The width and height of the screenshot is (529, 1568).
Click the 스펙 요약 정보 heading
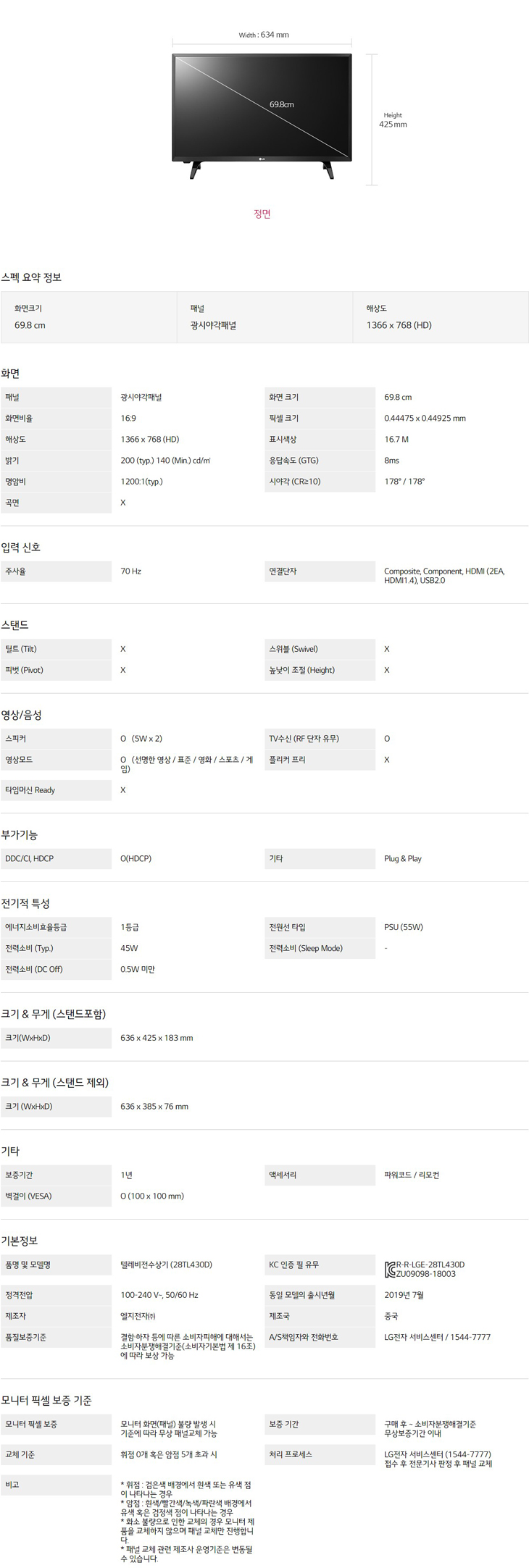[31, 277]
